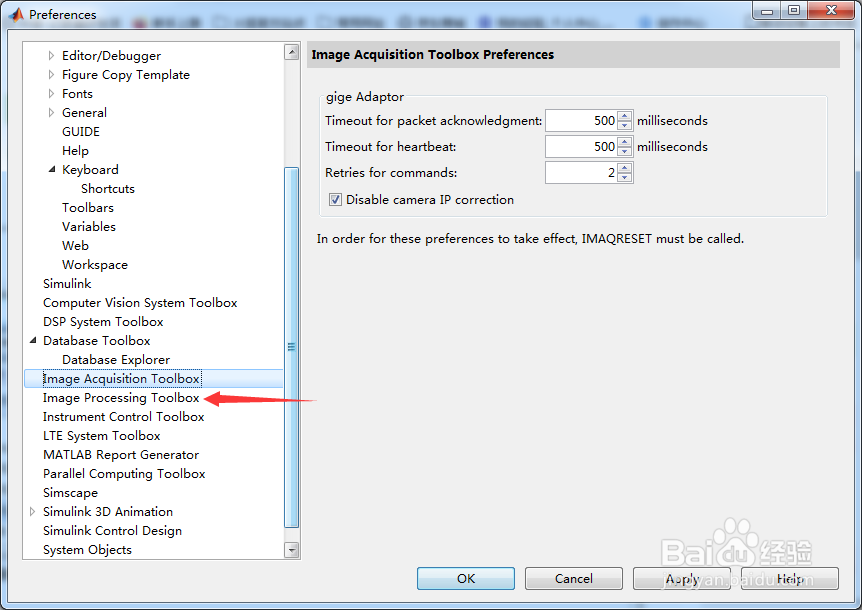862x610 pixels.
Task: Decrease packet acknowledgment timeout with down arrow
Action: tap(625, 125)
